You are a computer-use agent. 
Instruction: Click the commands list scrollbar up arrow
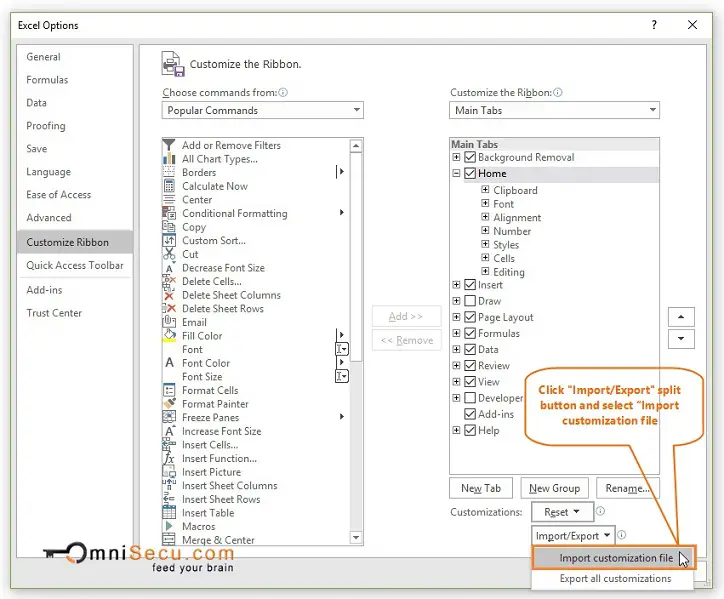pos(356,146)
